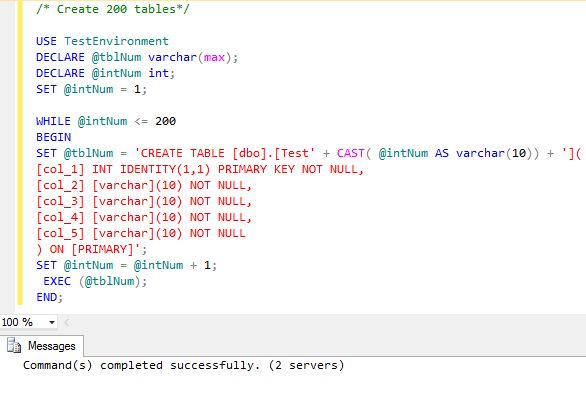Click the line starting with '[col_2] [varchar](10)'

(144, 185)
